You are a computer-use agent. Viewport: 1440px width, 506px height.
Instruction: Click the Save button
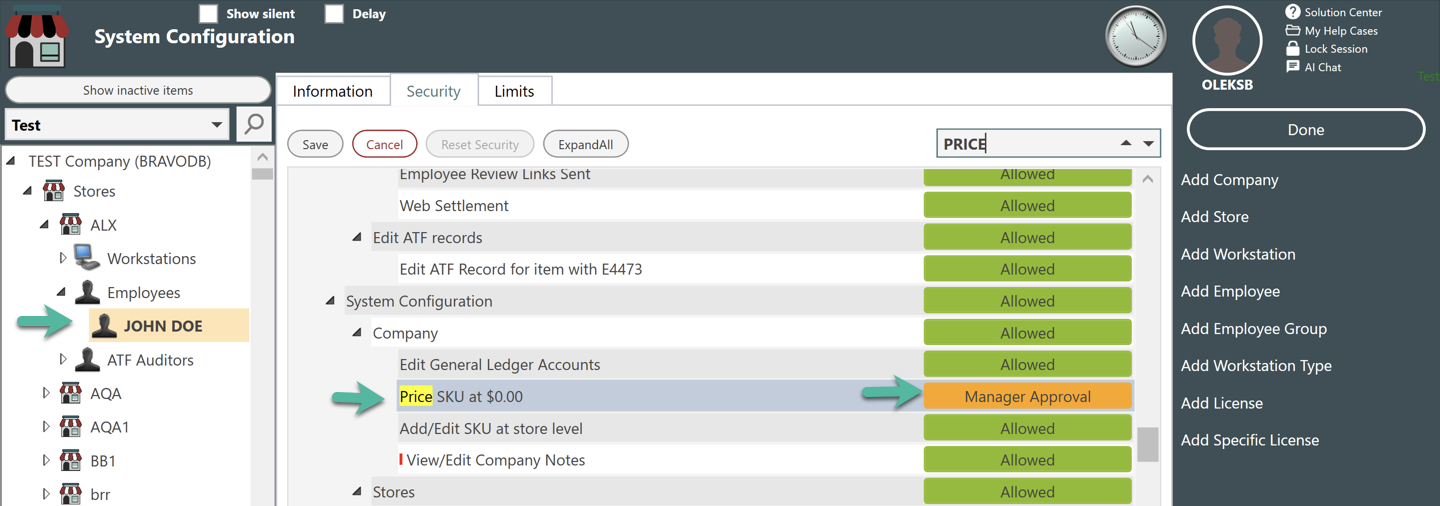(315, 144)
